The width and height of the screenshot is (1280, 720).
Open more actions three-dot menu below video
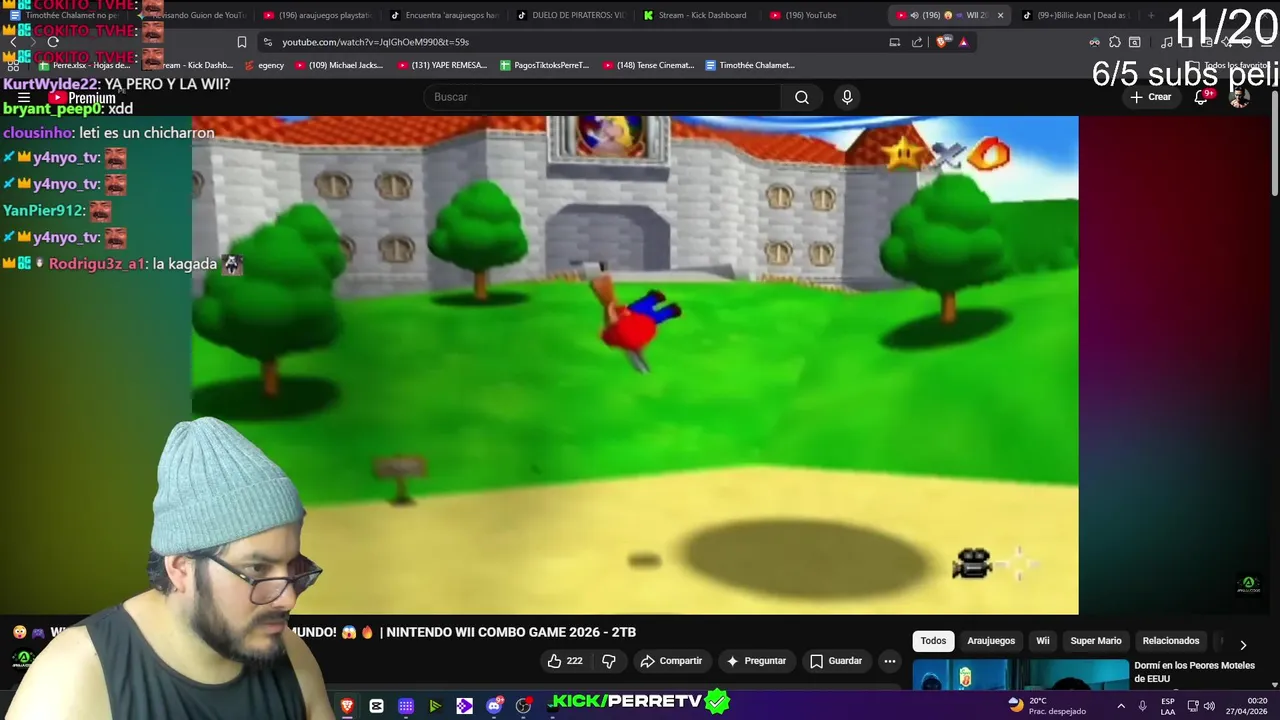click(889, 661)
